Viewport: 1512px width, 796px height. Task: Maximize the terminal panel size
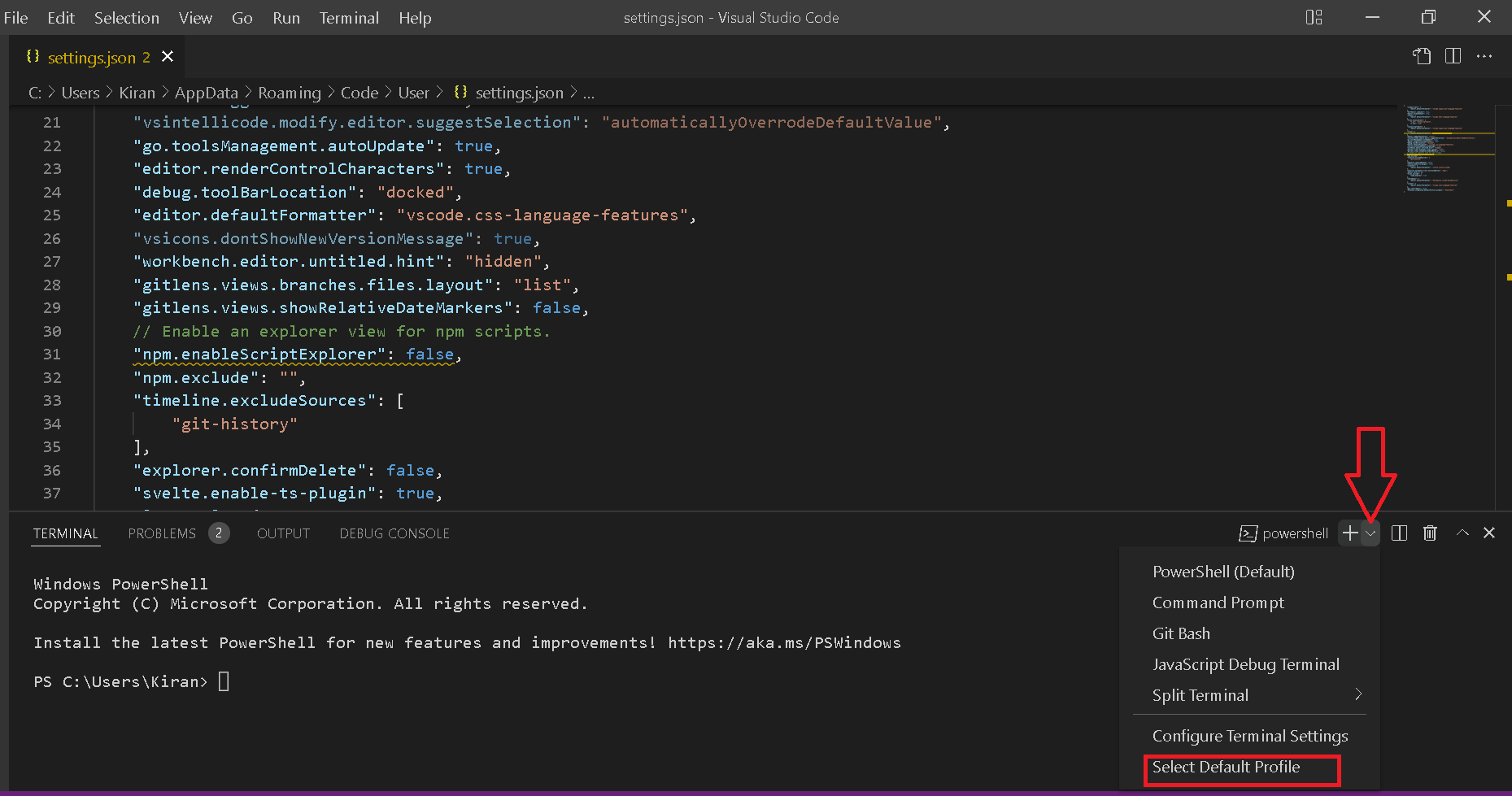1462,533
